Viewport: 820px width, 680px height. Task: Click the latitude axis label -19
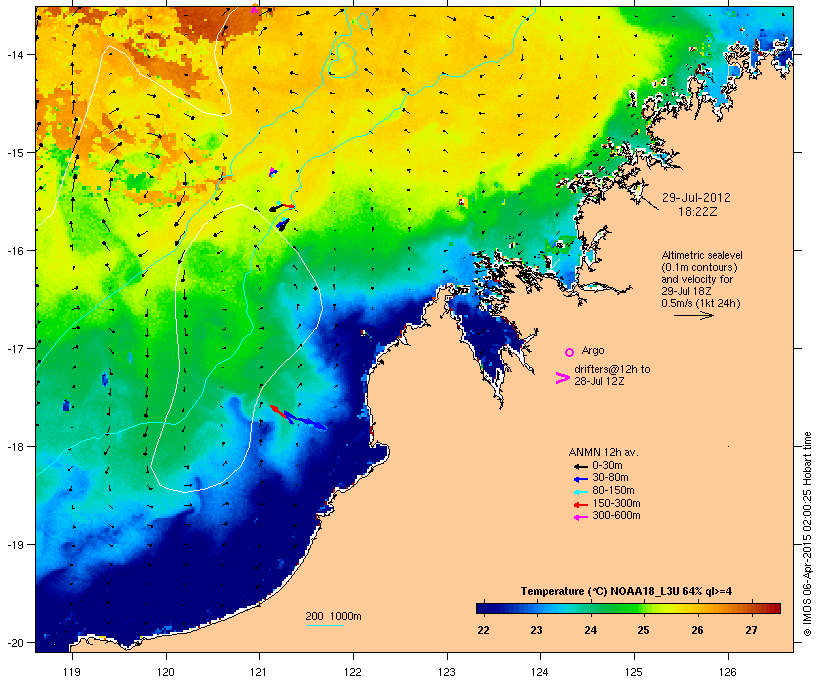[14, 545]
